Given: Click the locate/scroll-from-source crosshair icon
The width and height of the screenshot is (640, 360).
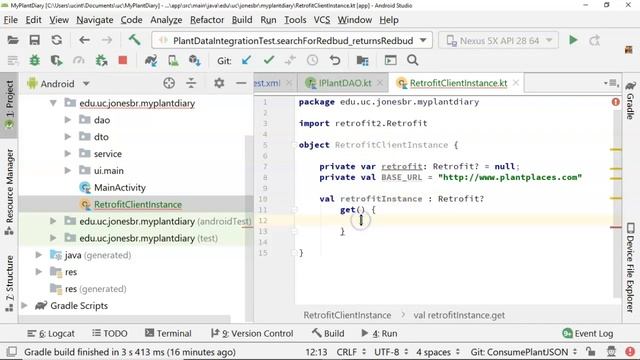Looking at the screenshot, I should 169,83.
